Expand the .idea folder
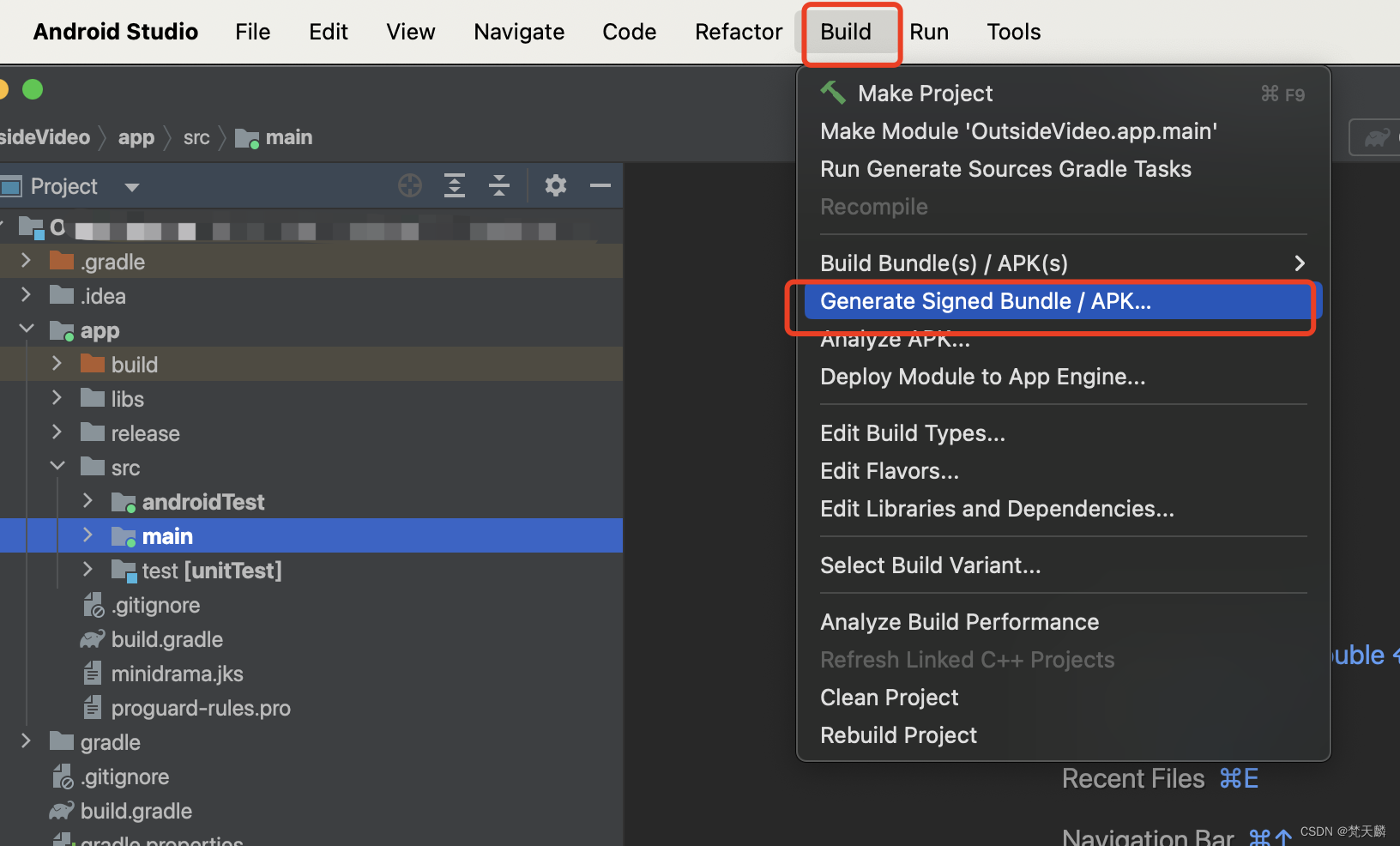The height and width of the screenshot is (846, 1400). click(26, 294)
